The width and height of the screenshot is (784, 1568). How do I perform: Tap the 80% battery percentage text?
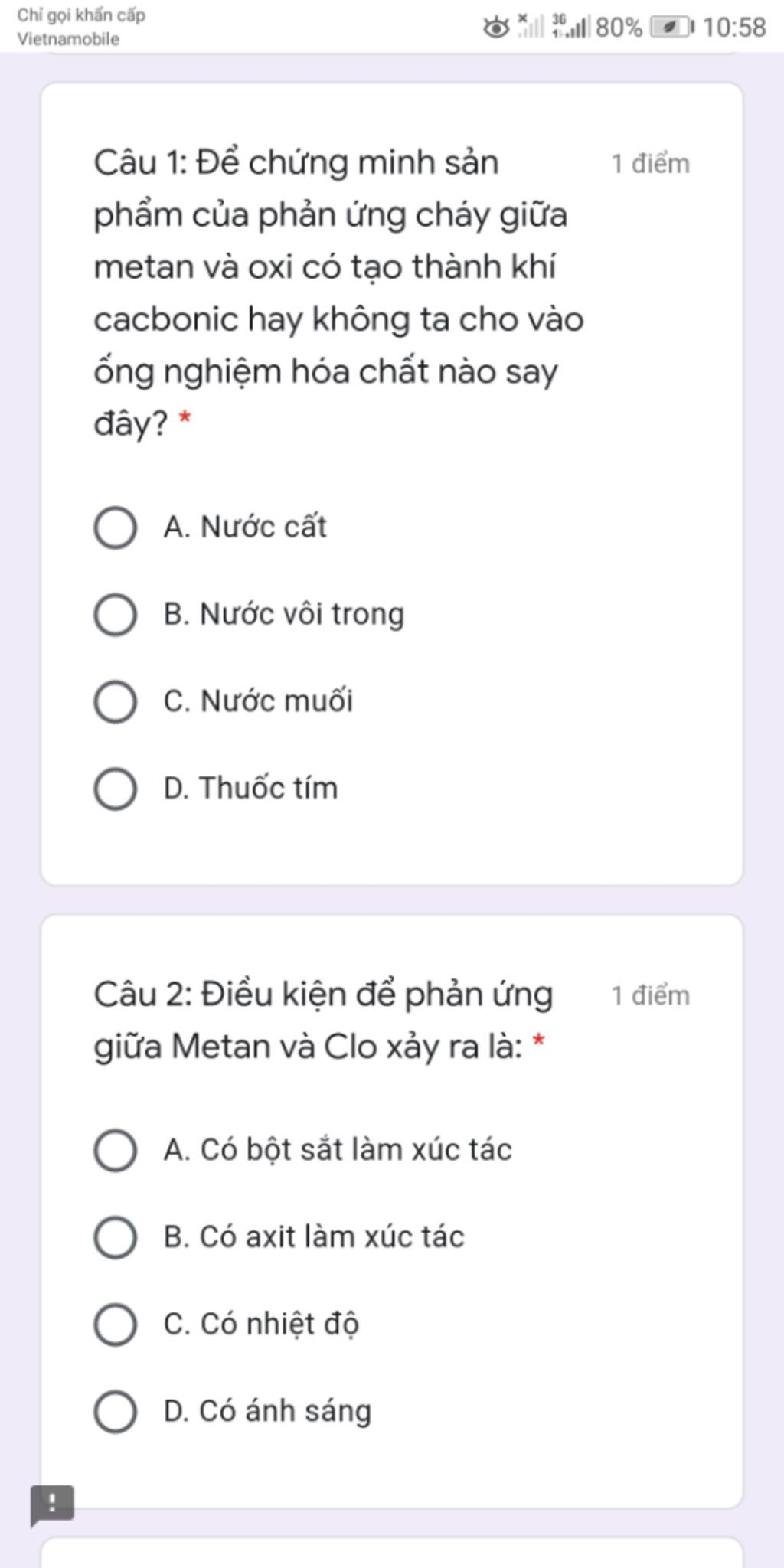pyautogui.click(x=619, y=28)
